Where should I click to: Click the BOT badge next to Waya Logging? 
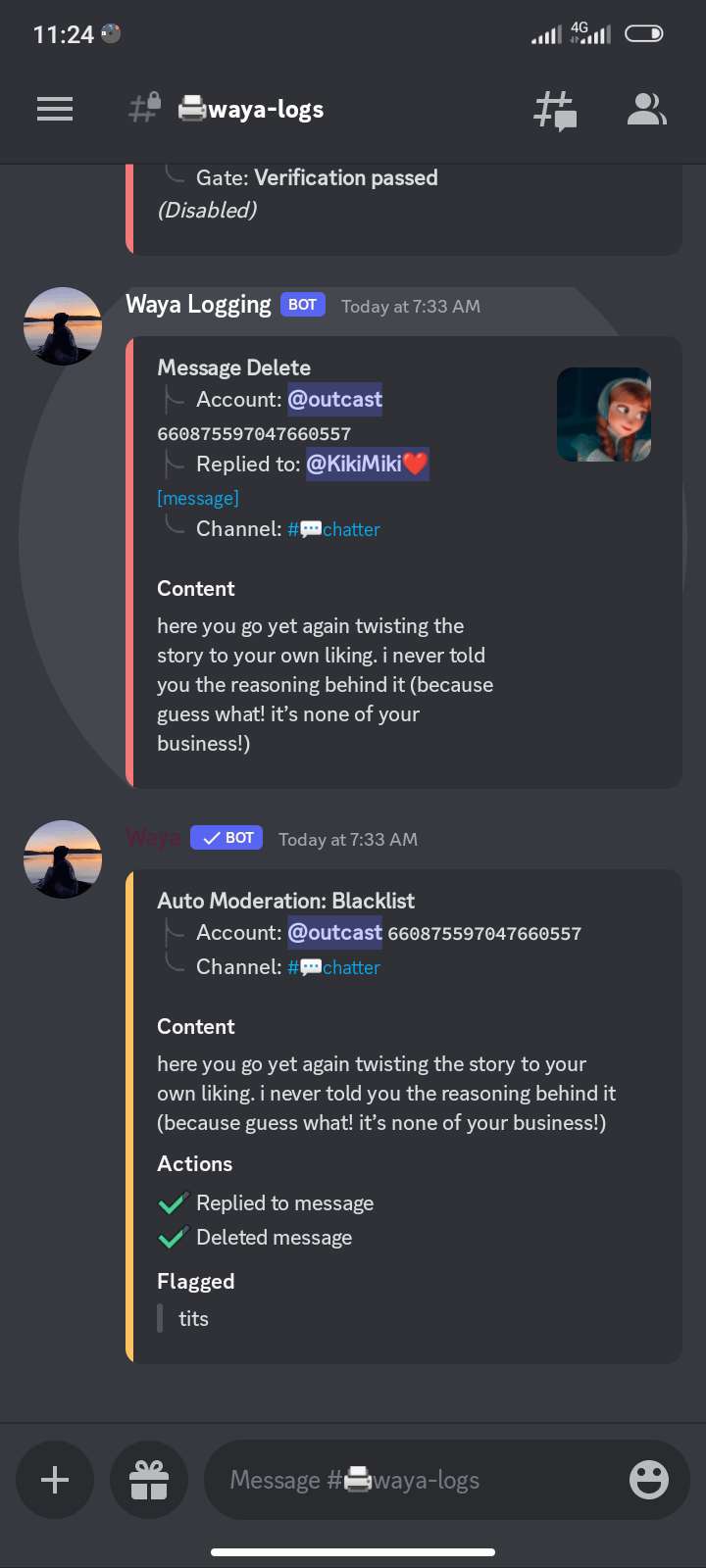(x=302, y=304)
